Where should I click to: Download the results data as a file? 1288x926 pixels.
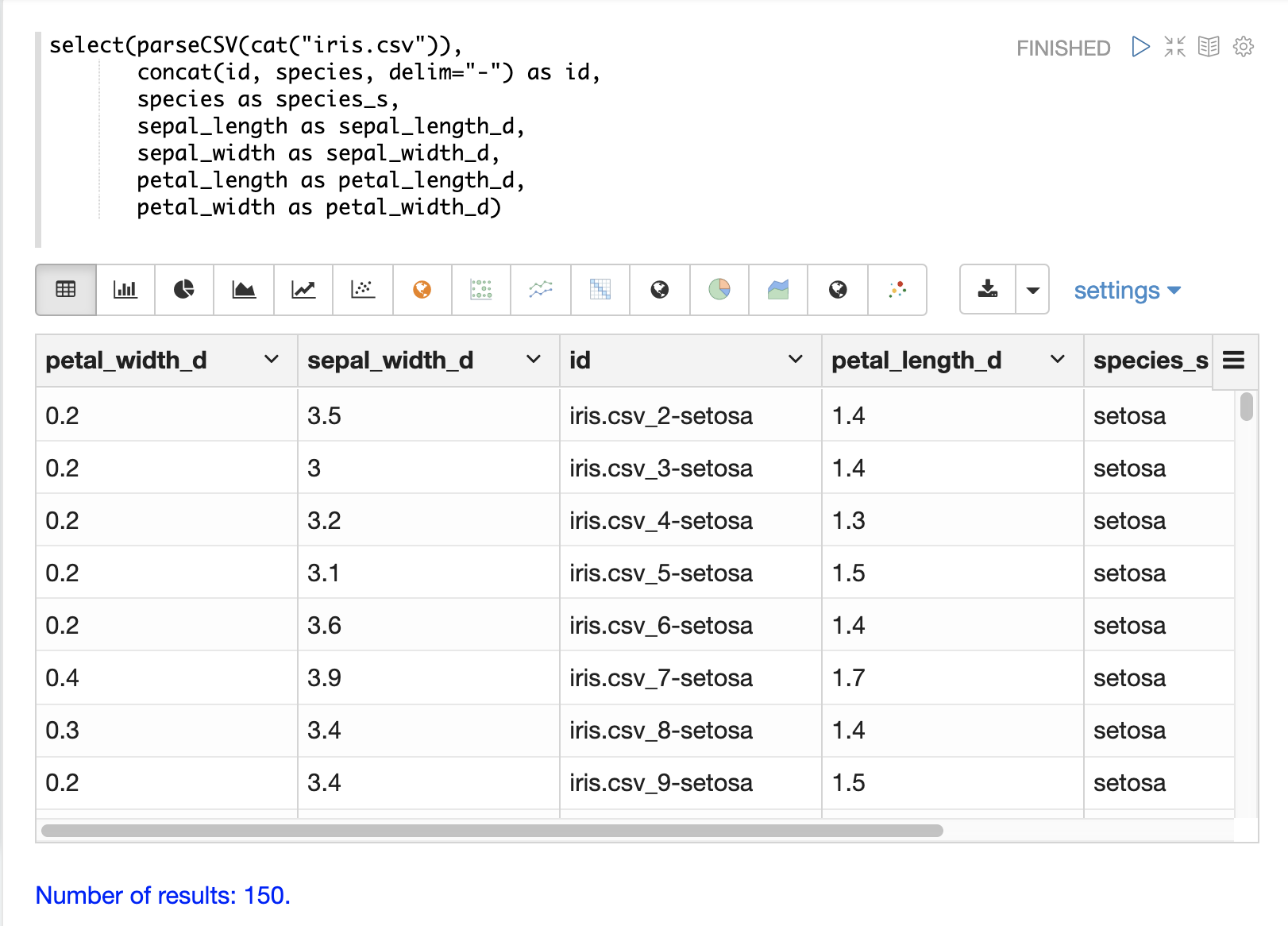point(988,290)
